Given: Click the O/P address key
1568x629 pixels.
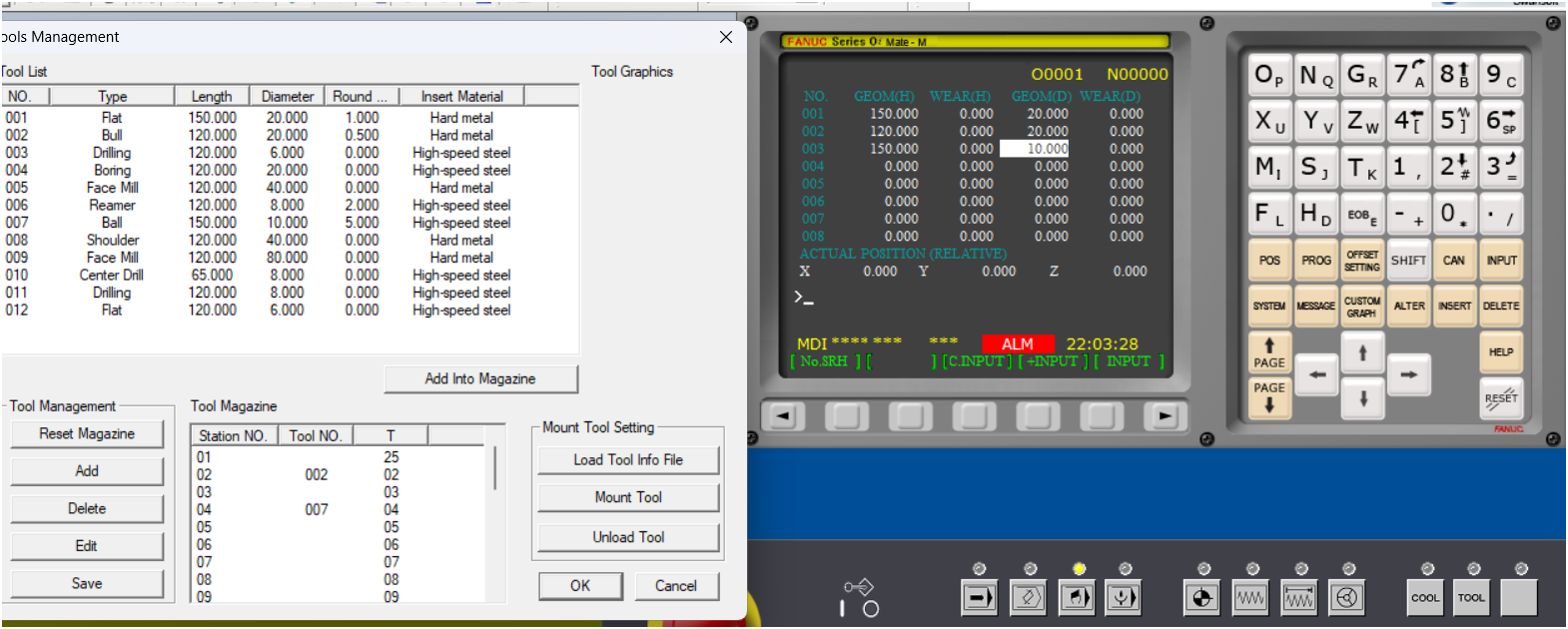Looking at the screenshot, I should pyautogui.click(x=1269, y=75).
